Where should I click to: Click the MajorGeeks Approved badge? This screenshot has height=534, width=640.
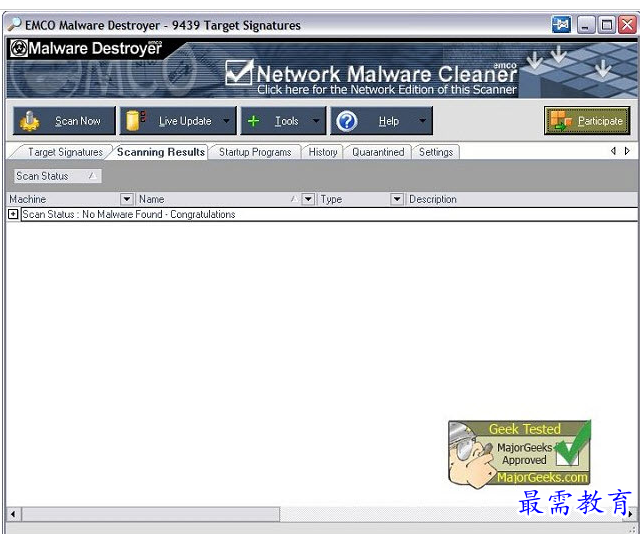[x=519, y=454]
